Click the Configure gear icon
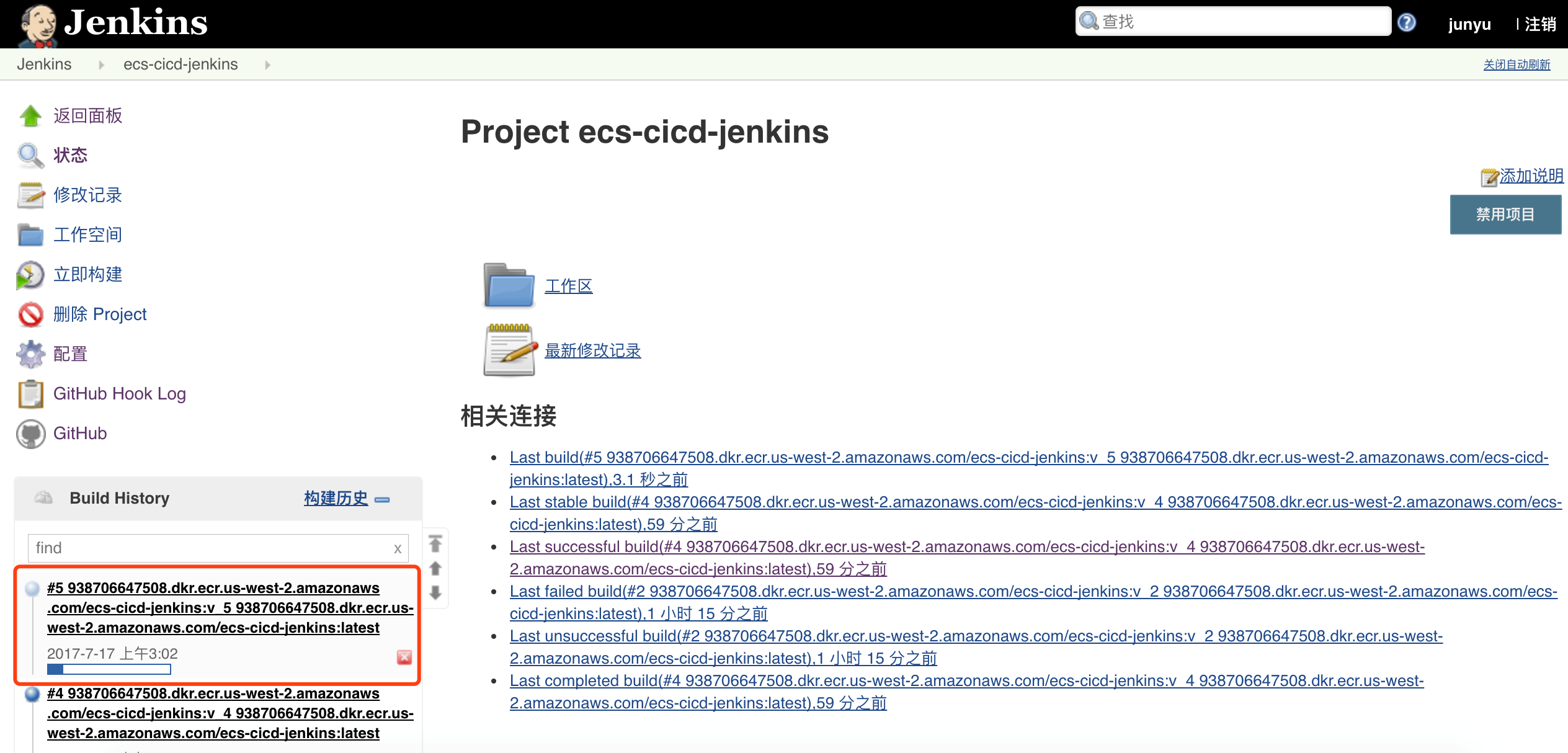Image resolution: width=1568 pixels, height=753 pixels. click(x=30, y=354)
